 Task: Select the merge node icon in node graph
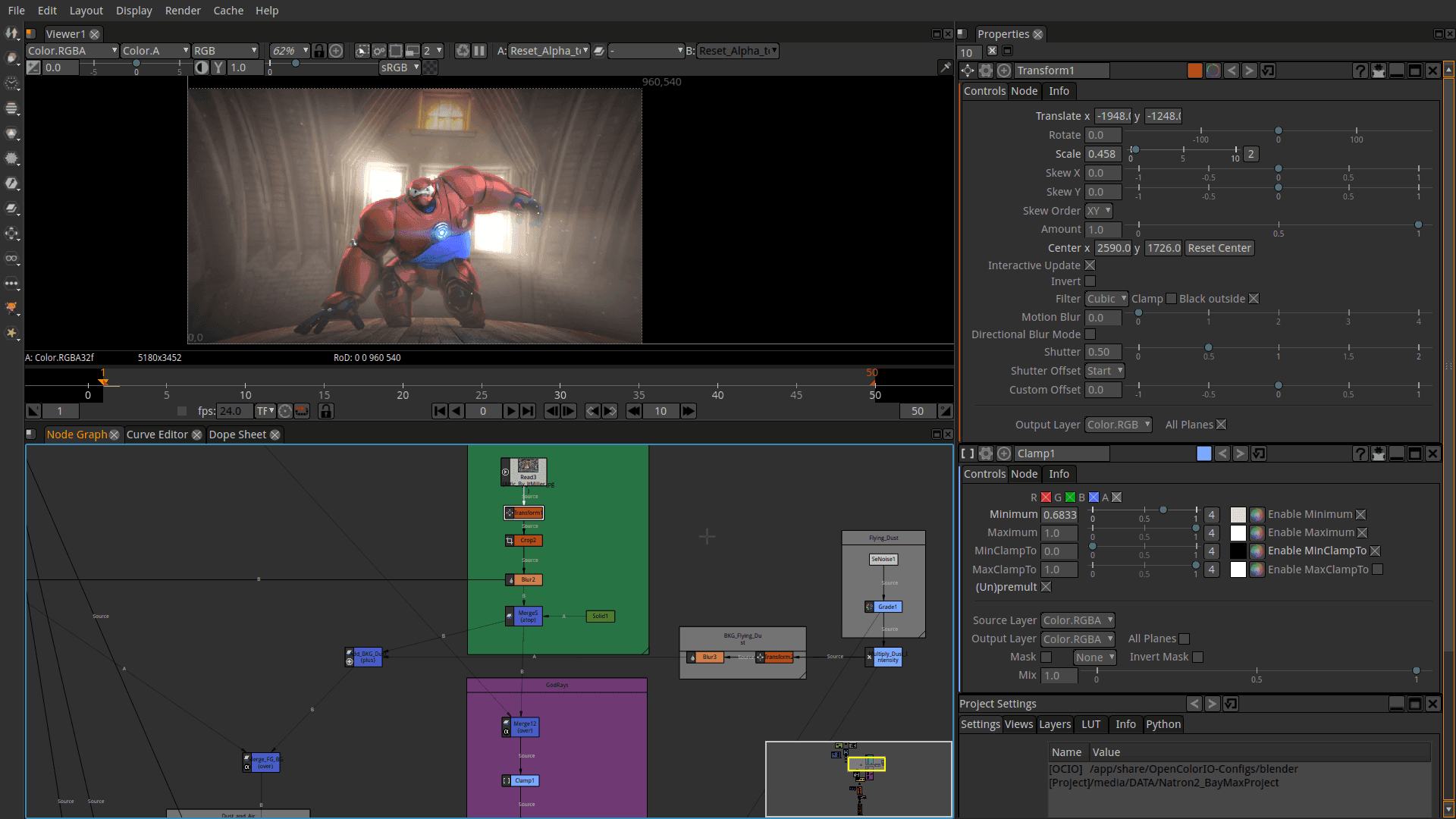pos(509,616)
